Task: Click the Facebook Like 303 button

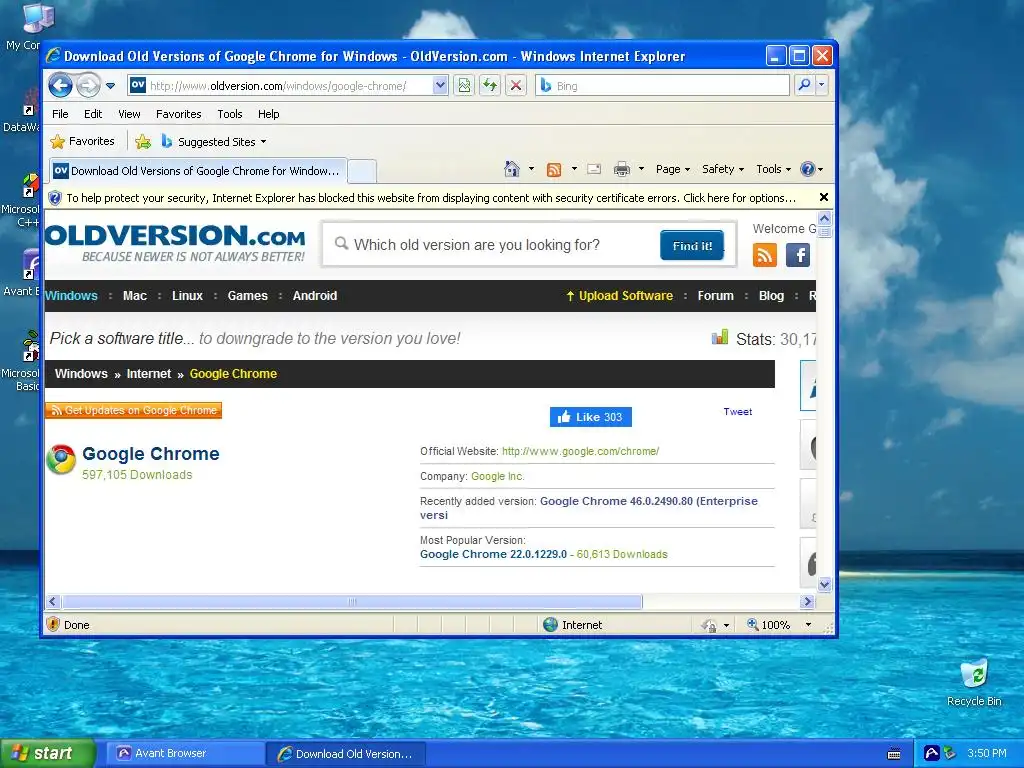Action: 590,417
